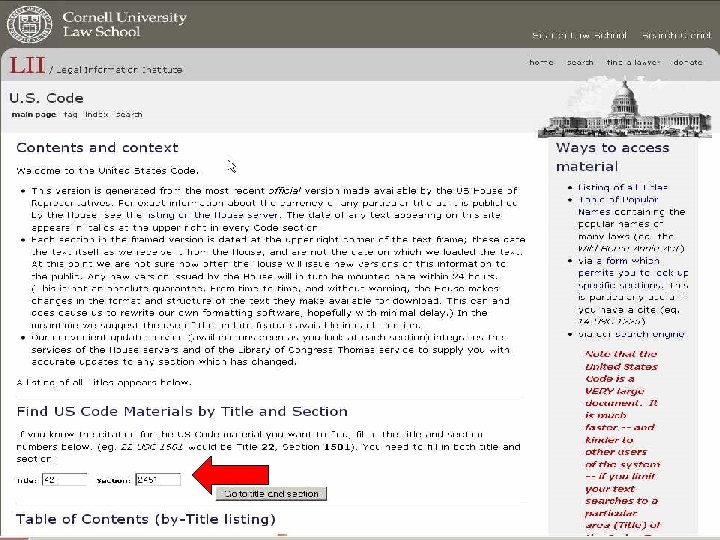Click the Ways to access material heading

[613, 157]
